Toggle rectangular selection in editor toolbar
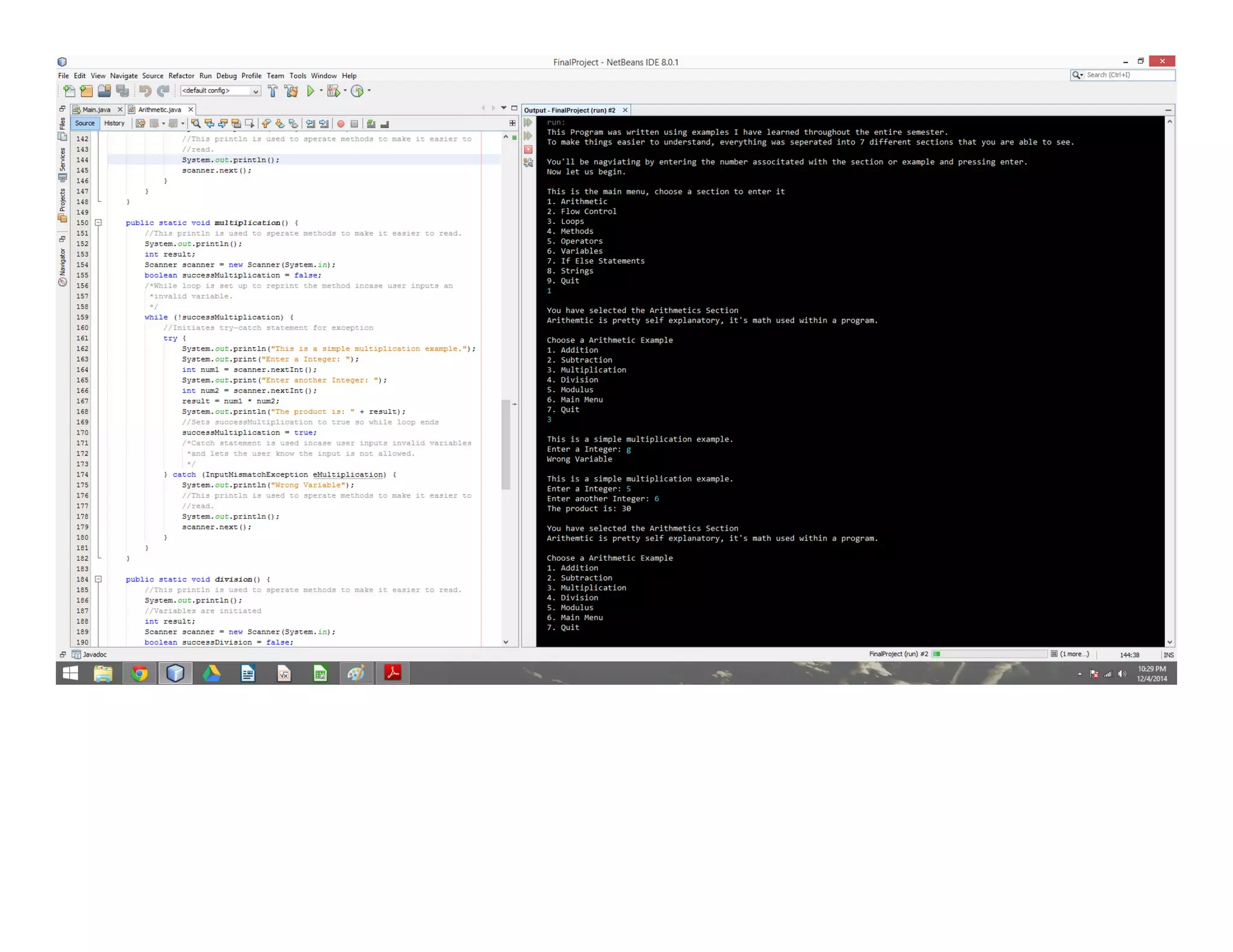The height and width of the screenshot is (952, 1233). (249, 123)
